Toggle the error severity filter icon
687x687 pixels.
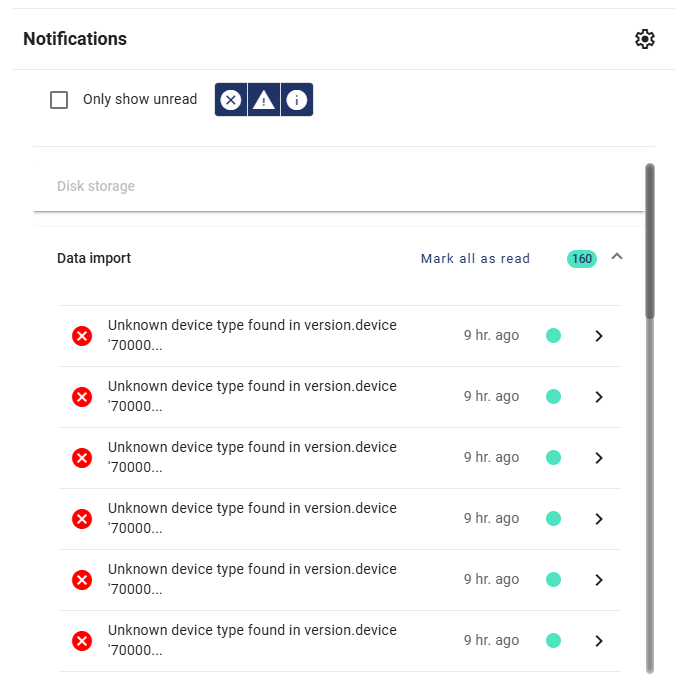(231, 100)
